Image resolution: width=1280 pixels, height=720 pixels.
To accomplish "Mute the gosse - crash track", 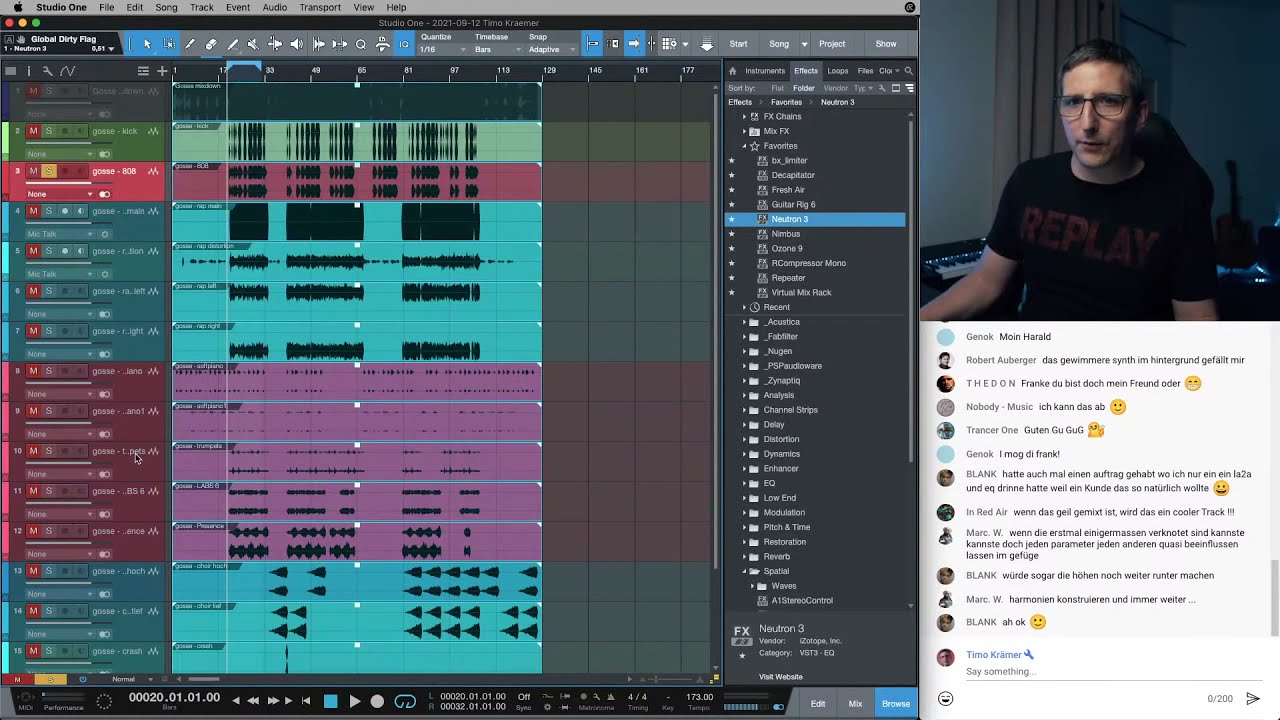I will click(33, 651).
